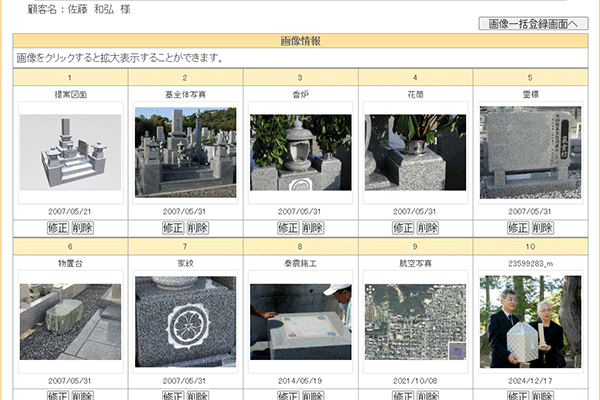This screenshot has width=600, height=400.
Task: Enlarge the 提案図面 thumbnail image
Action: tap(70, 153)
